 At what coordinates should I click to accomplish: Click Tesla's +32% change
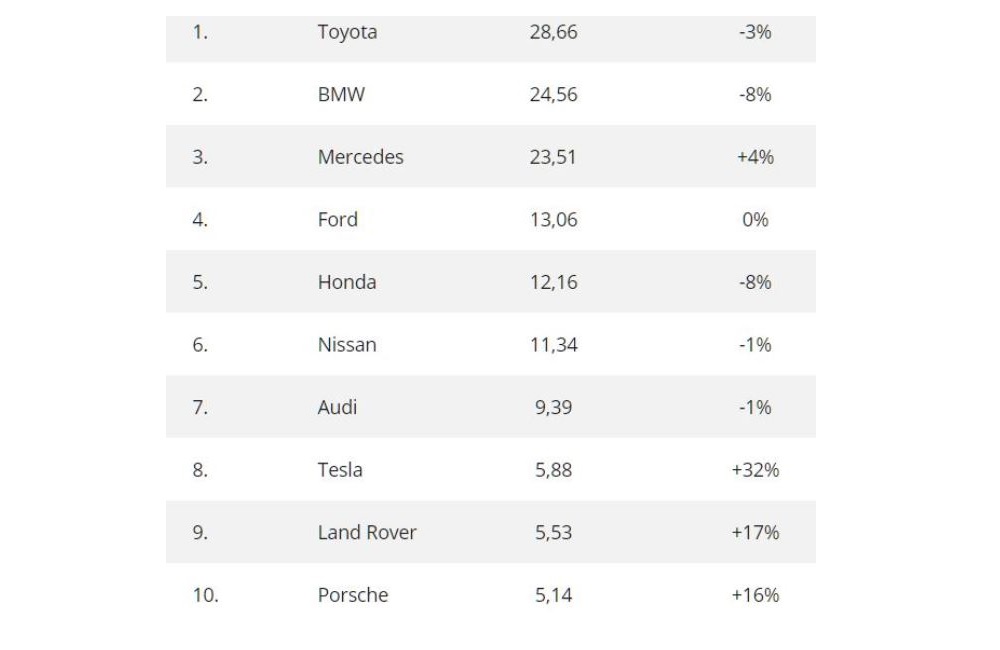(755, 470)
